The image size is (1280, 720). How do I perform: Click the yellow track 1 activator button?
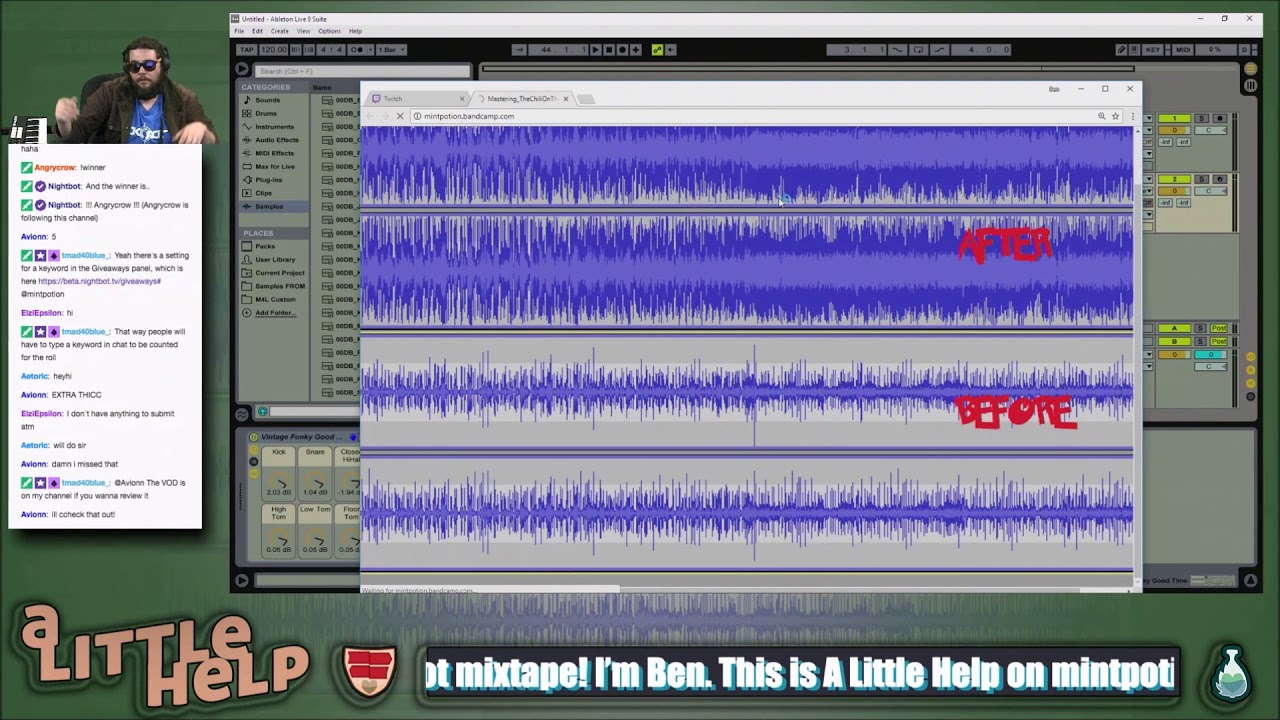pyautogui.click(x=1174, y=118)
